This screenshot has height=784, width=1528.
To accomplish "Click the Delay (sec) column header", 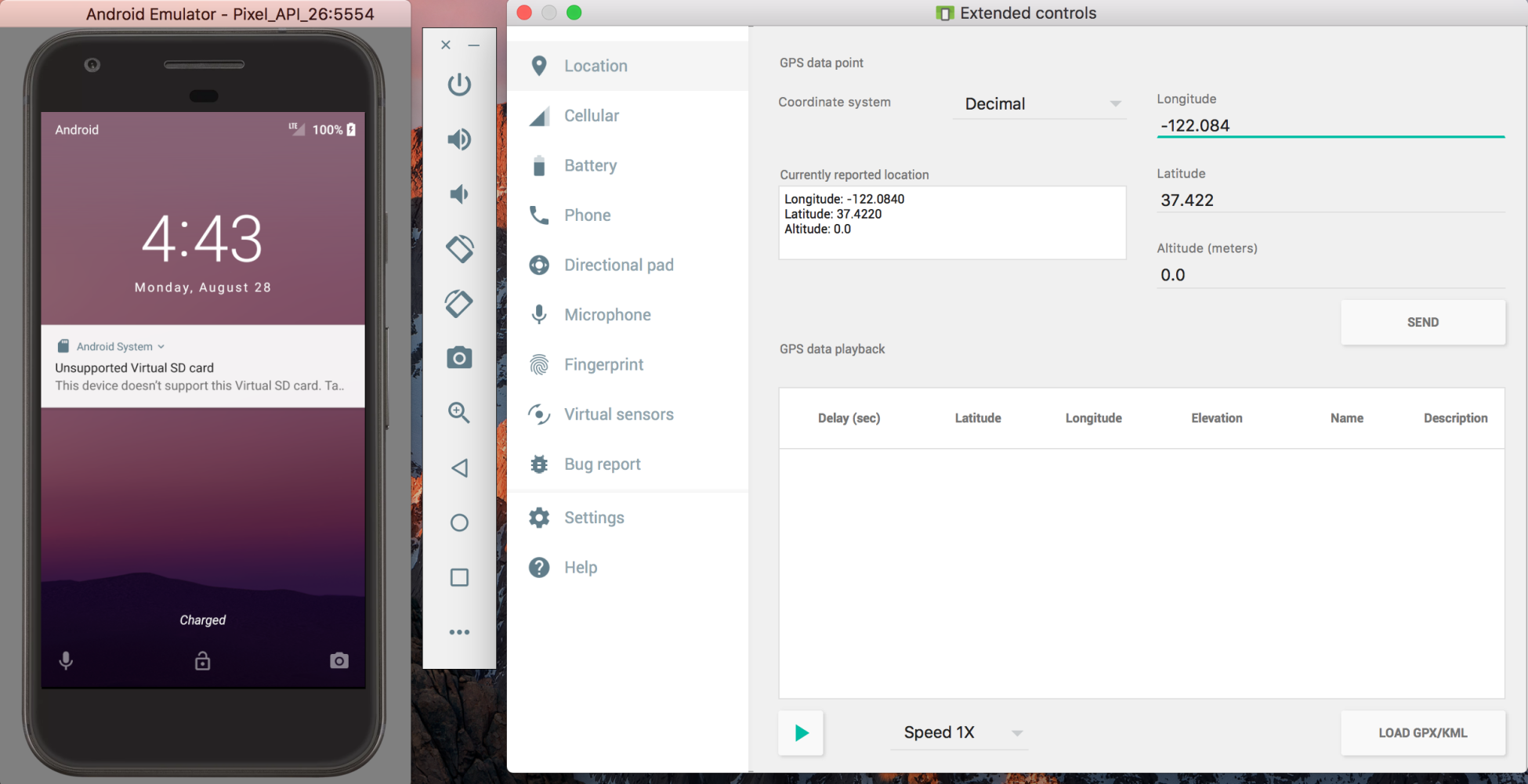I will pyautogui.click(x=849, y=418).
